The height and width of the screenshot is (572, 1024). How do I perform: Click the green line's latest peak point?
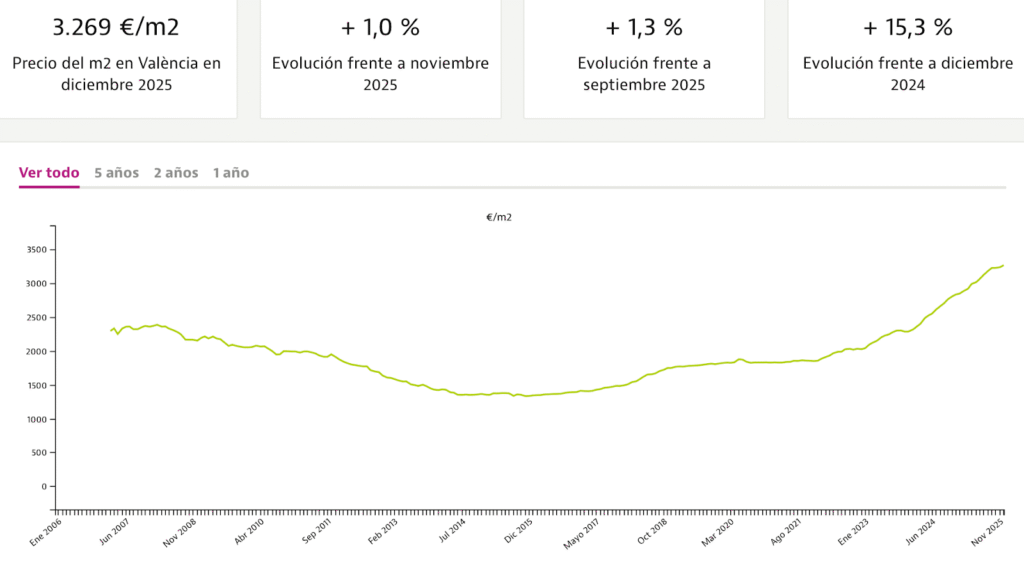point(1003,265)
